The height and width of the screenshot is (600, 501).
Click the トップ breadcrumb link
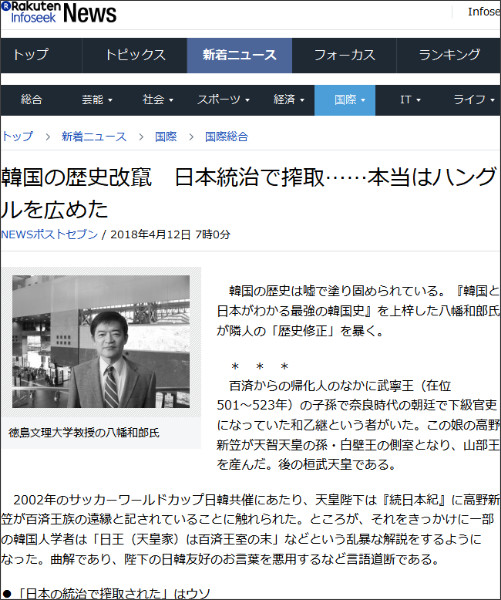click(17, 136)
